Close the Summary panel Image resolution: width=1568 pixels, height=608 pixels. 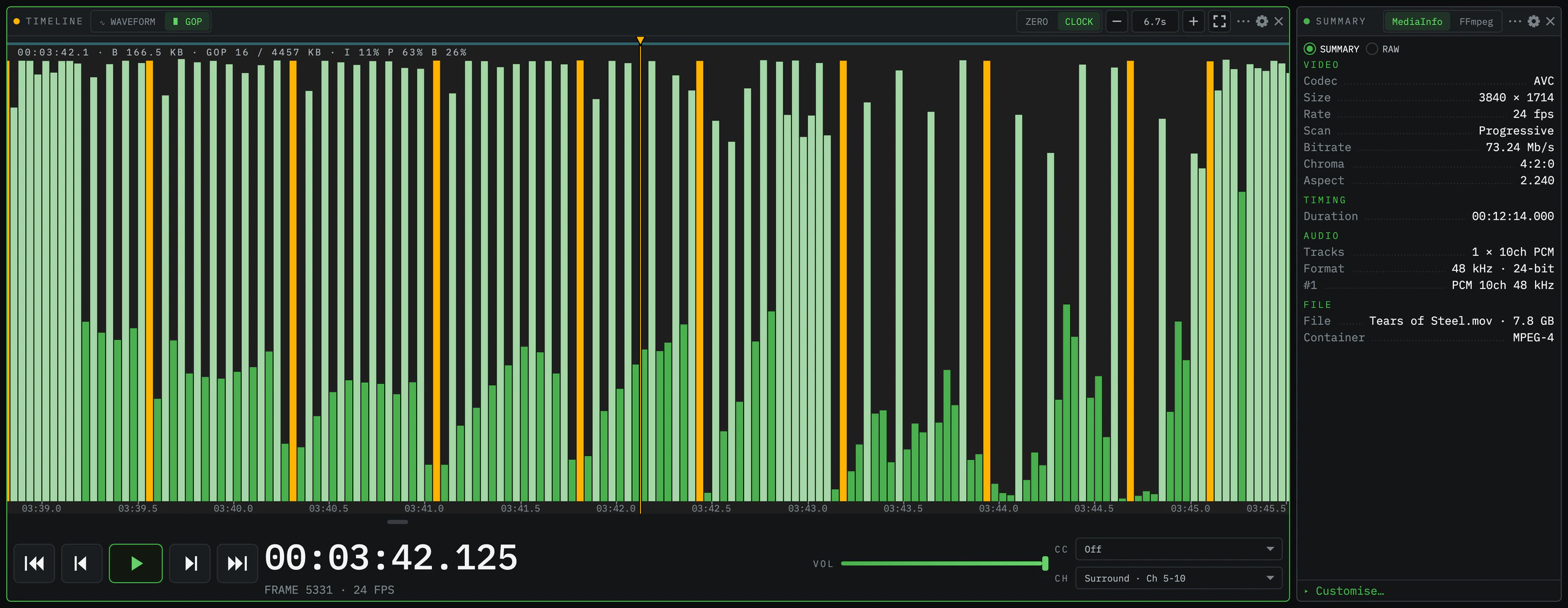1550,21
